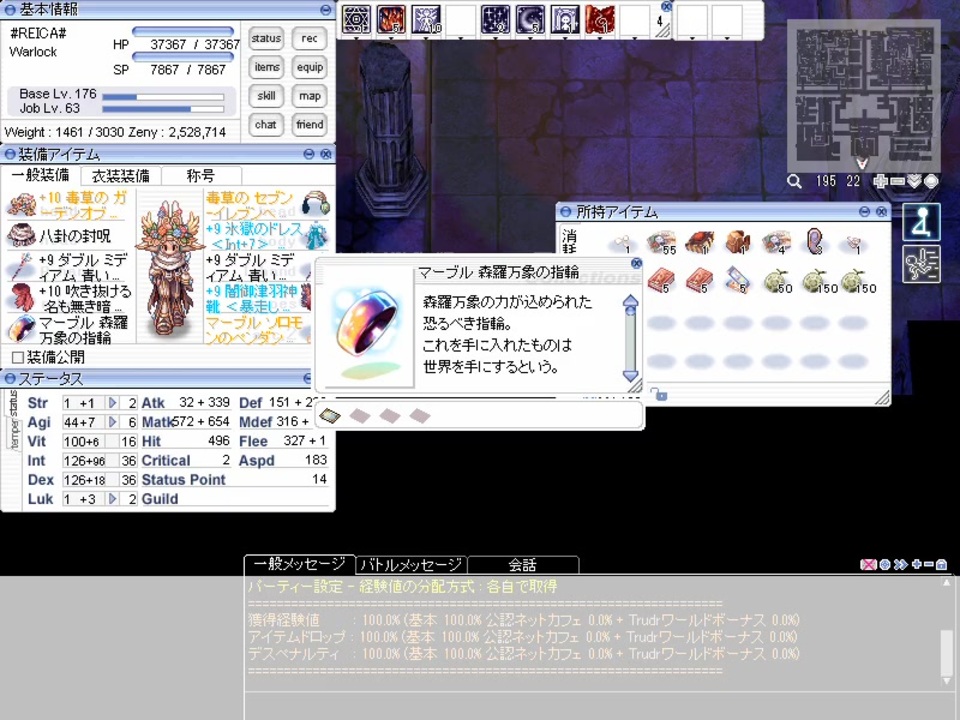Toggle the 基本情報 window title circle

[10, 9]
